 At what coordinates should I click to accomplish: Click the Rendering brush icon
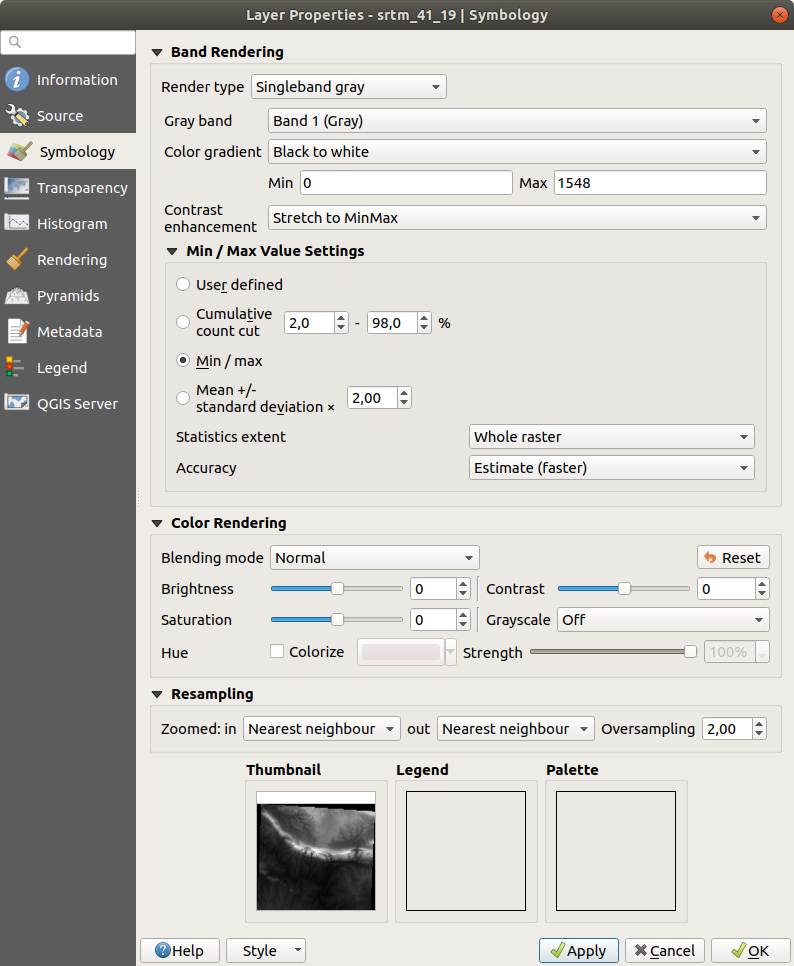pos(17,260)
